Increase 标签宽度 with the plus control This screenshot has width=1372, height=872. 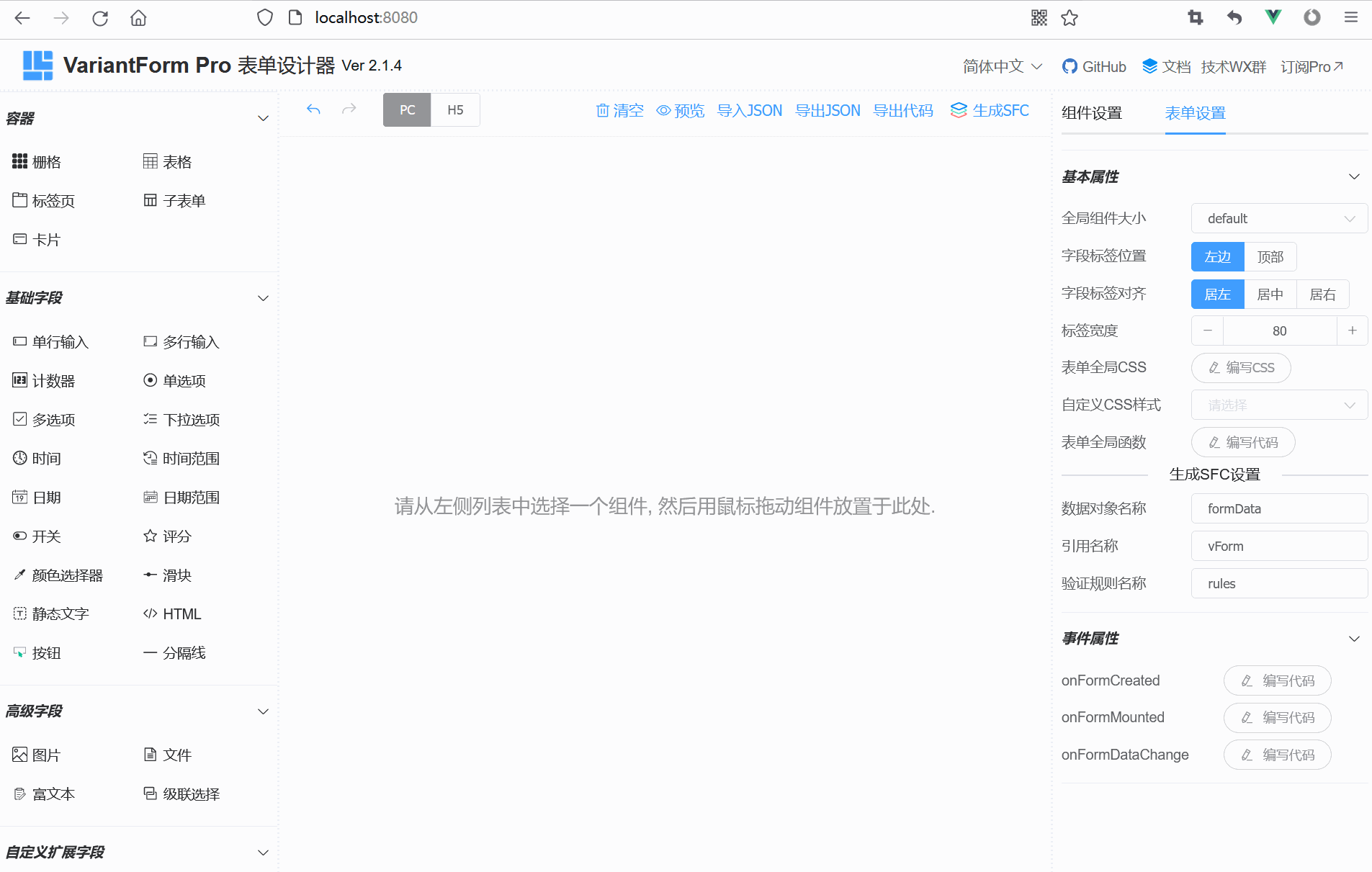pos(1353,331)
